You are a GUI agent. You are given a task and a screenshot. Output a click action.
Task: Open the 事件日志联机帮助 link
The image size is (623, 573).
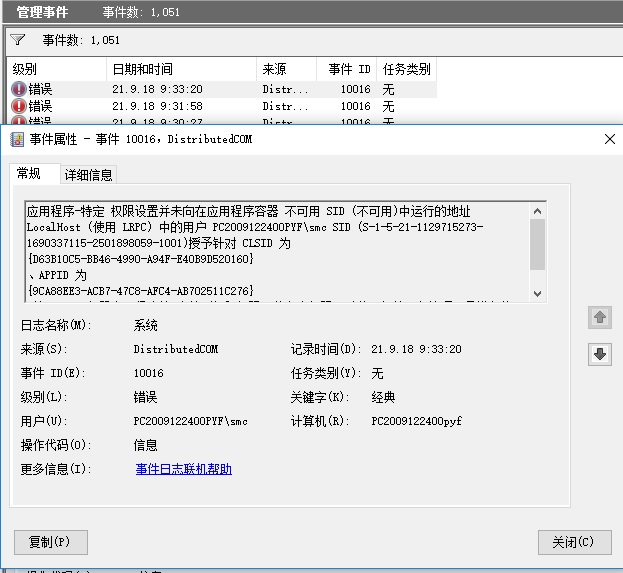pos(184,469)
